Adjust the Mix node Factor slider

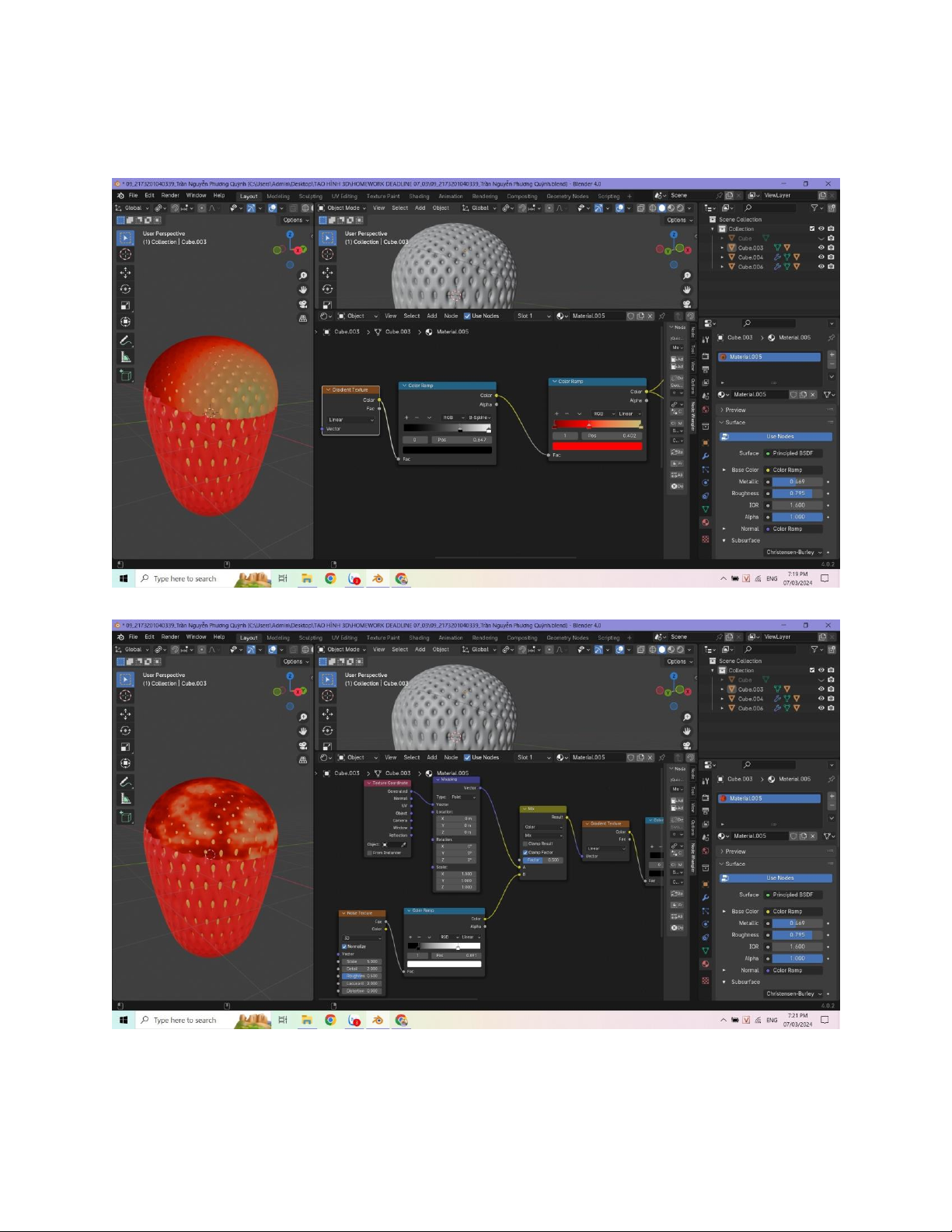tap(544, 860)
